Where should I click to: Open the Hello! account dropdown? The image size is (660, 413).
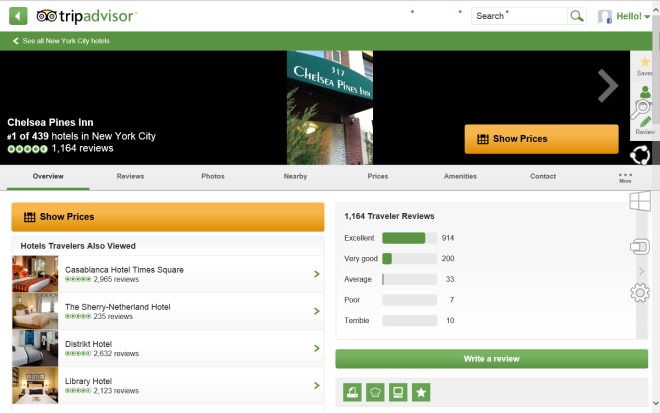coord(633,16)
